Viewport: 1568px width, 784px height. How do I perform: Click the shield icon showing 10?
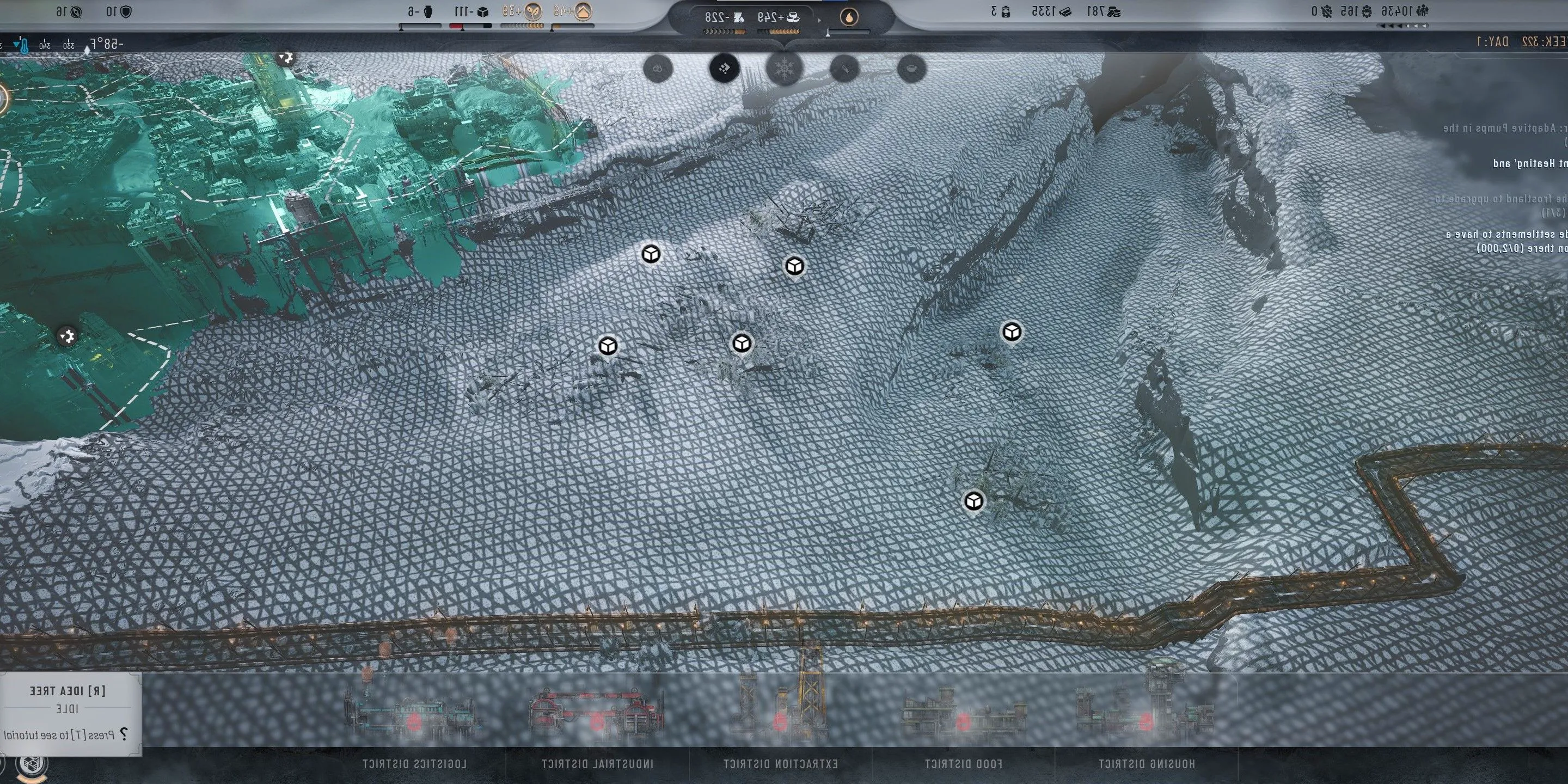tap(127, 11)
